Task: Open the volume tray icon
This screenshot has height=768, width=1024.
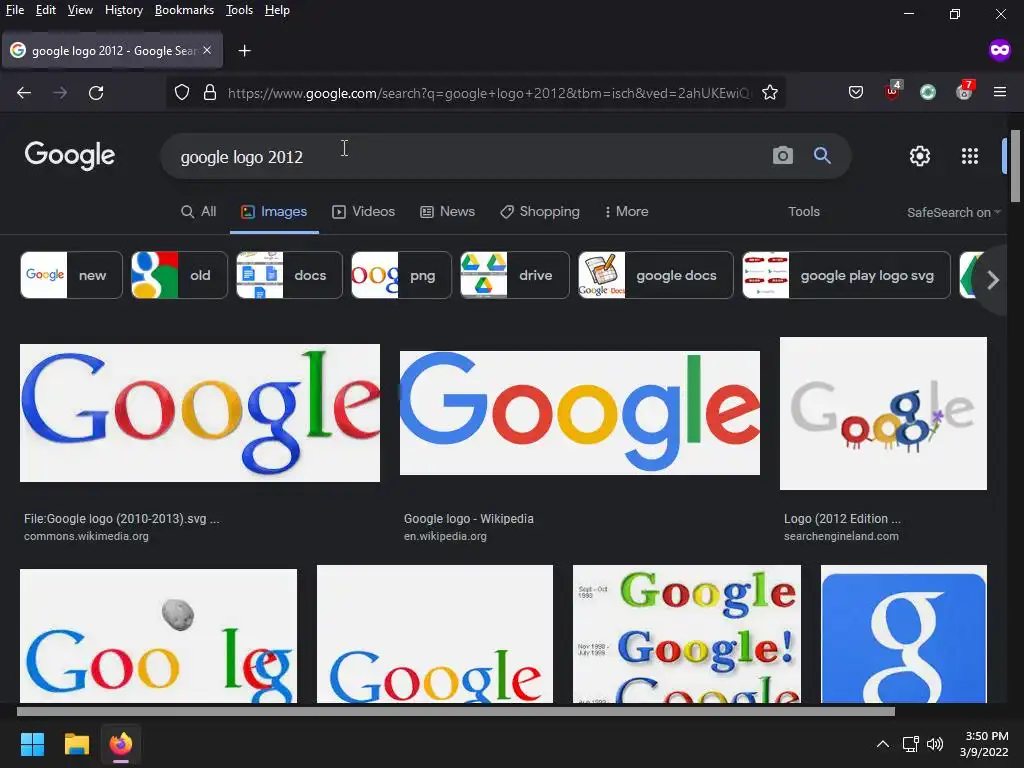Action: click(935, 744)
